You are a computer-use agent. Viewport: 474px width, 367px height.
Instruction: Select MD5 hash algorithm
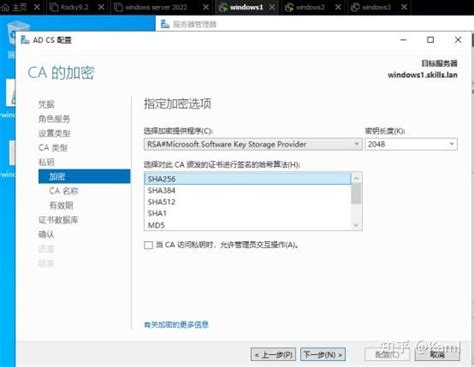click(x=248, y=225)
